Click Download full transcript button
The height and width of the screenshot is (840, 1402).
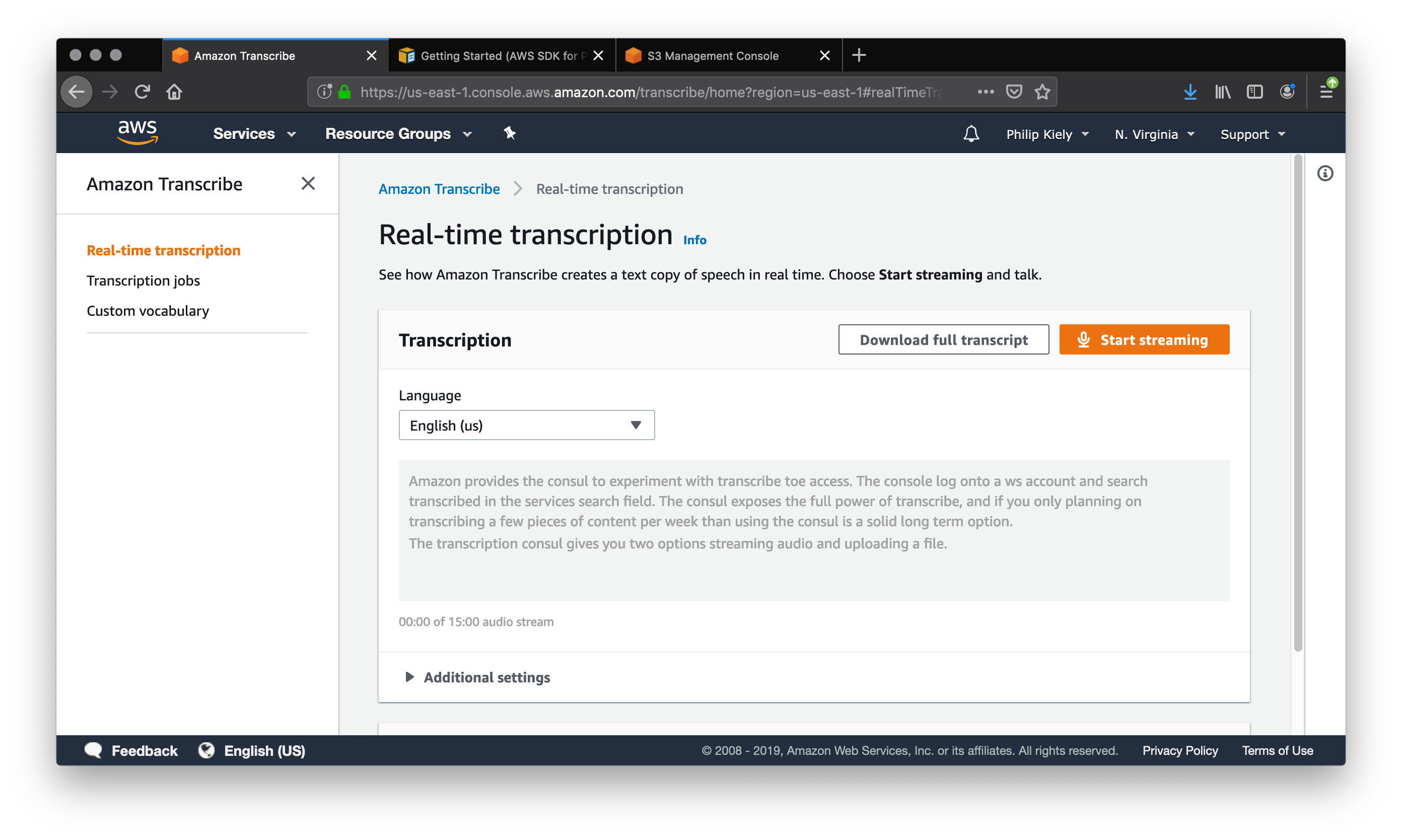(944, 339)
